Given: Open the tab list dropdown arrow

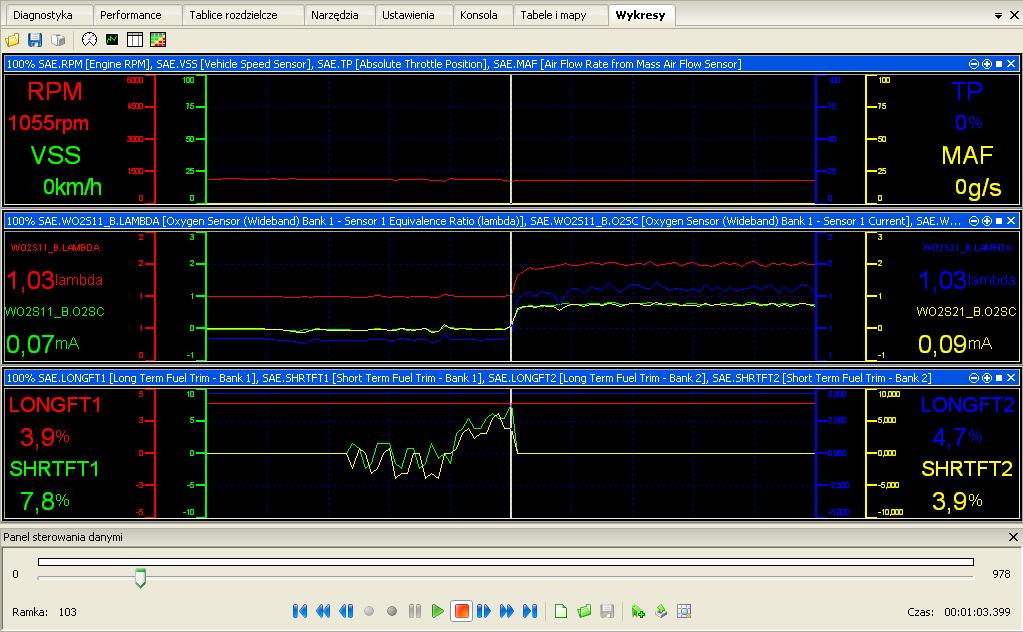Looking at the screenshot, I should [x=999, y=16].
